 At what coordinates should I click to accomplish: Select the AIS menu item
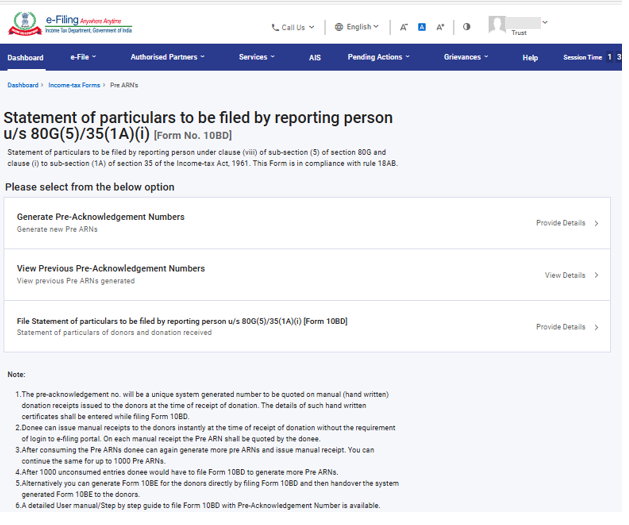point(315,58)
